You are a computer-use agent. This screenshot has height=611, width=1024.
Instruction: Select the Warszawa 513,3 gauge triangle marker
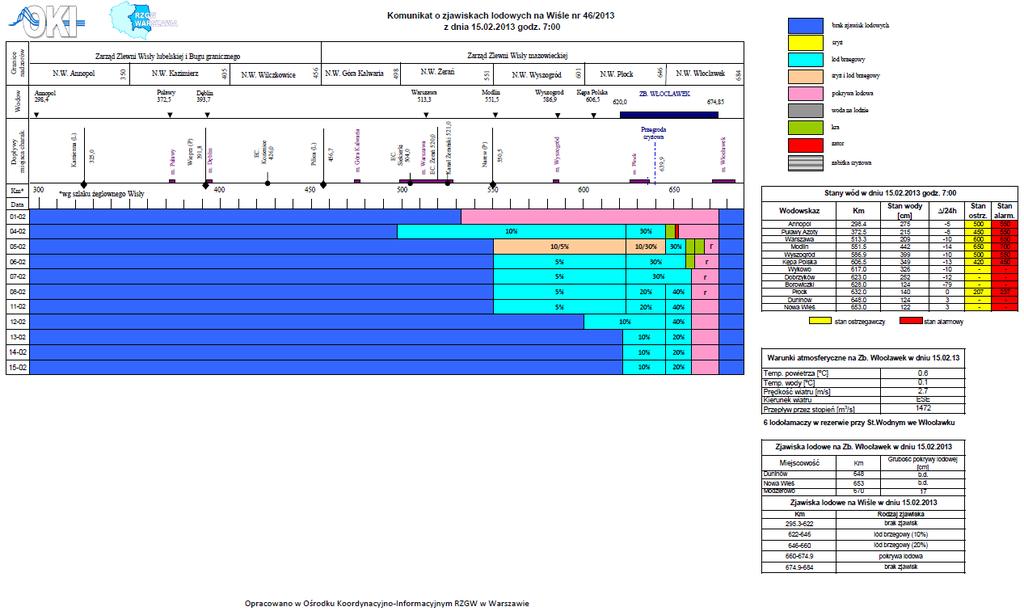[x=426, y=115]
